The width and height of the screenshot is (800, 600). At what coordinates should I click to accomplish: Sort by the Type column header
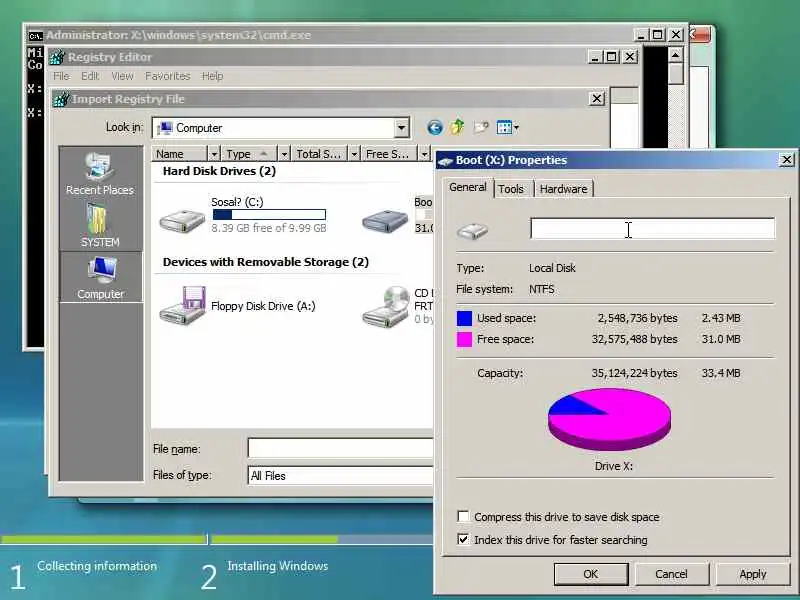(249, 154)
